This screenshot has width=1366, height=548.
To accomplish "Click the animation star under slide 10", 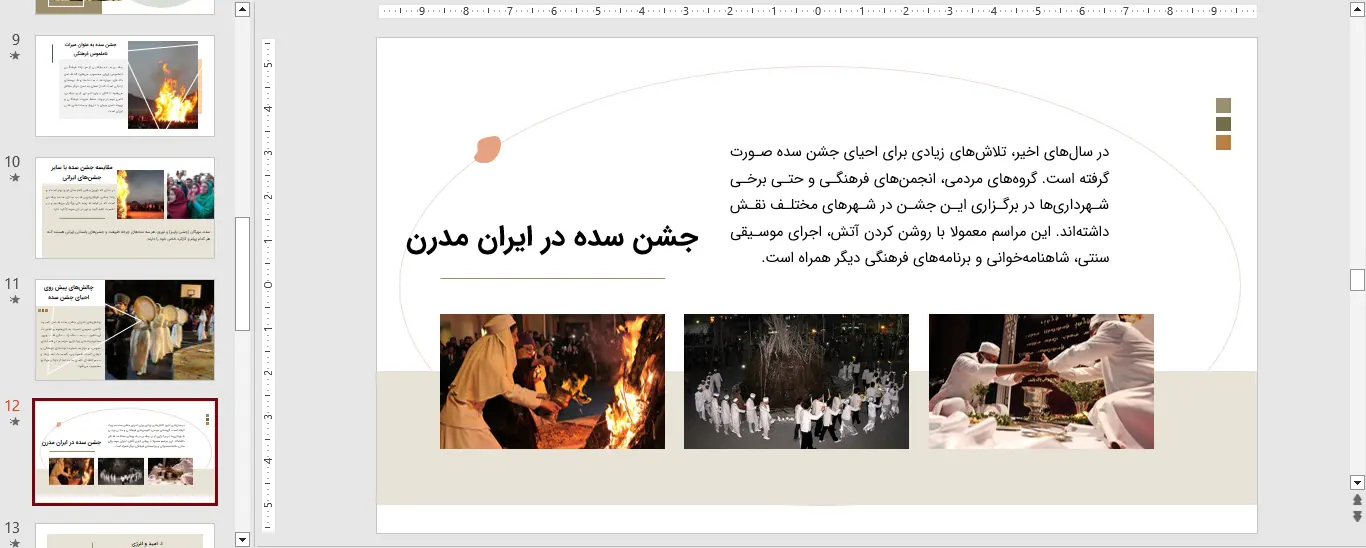I will [x=14, y=178].
